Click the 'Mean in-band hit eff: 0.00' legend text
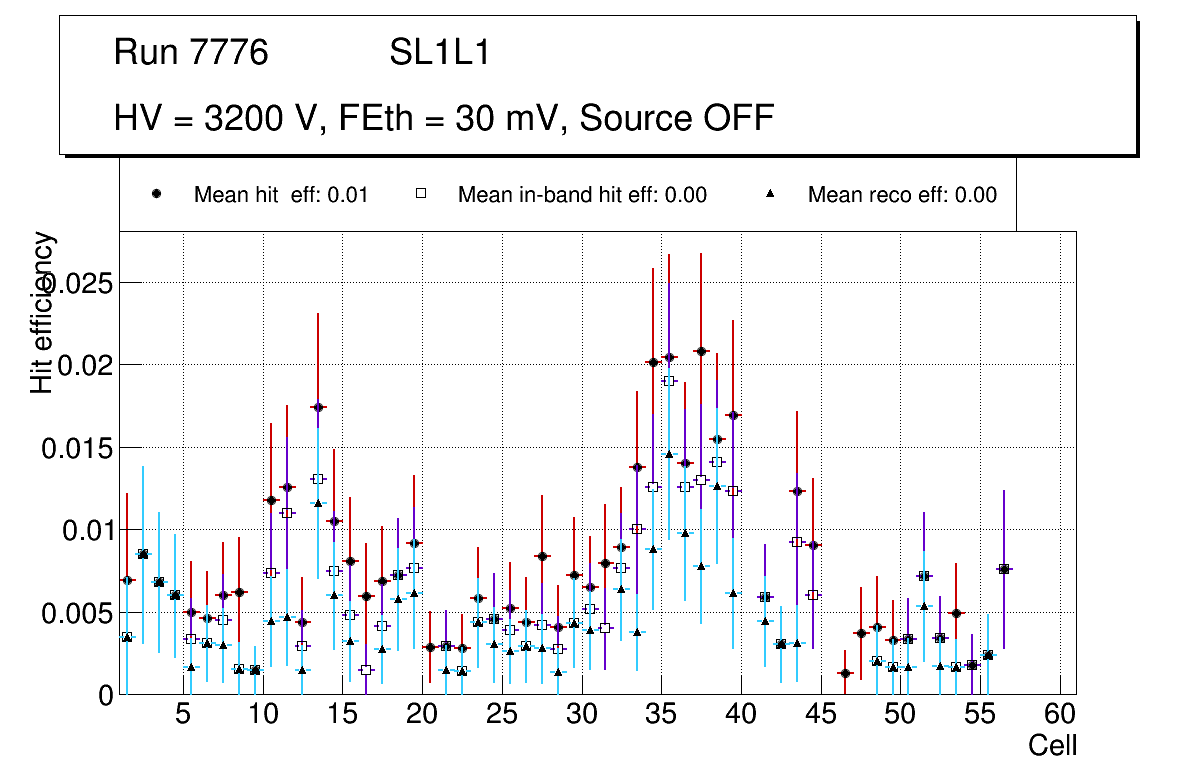This screenshot has height=772, width=1196. tap(582, 195)
